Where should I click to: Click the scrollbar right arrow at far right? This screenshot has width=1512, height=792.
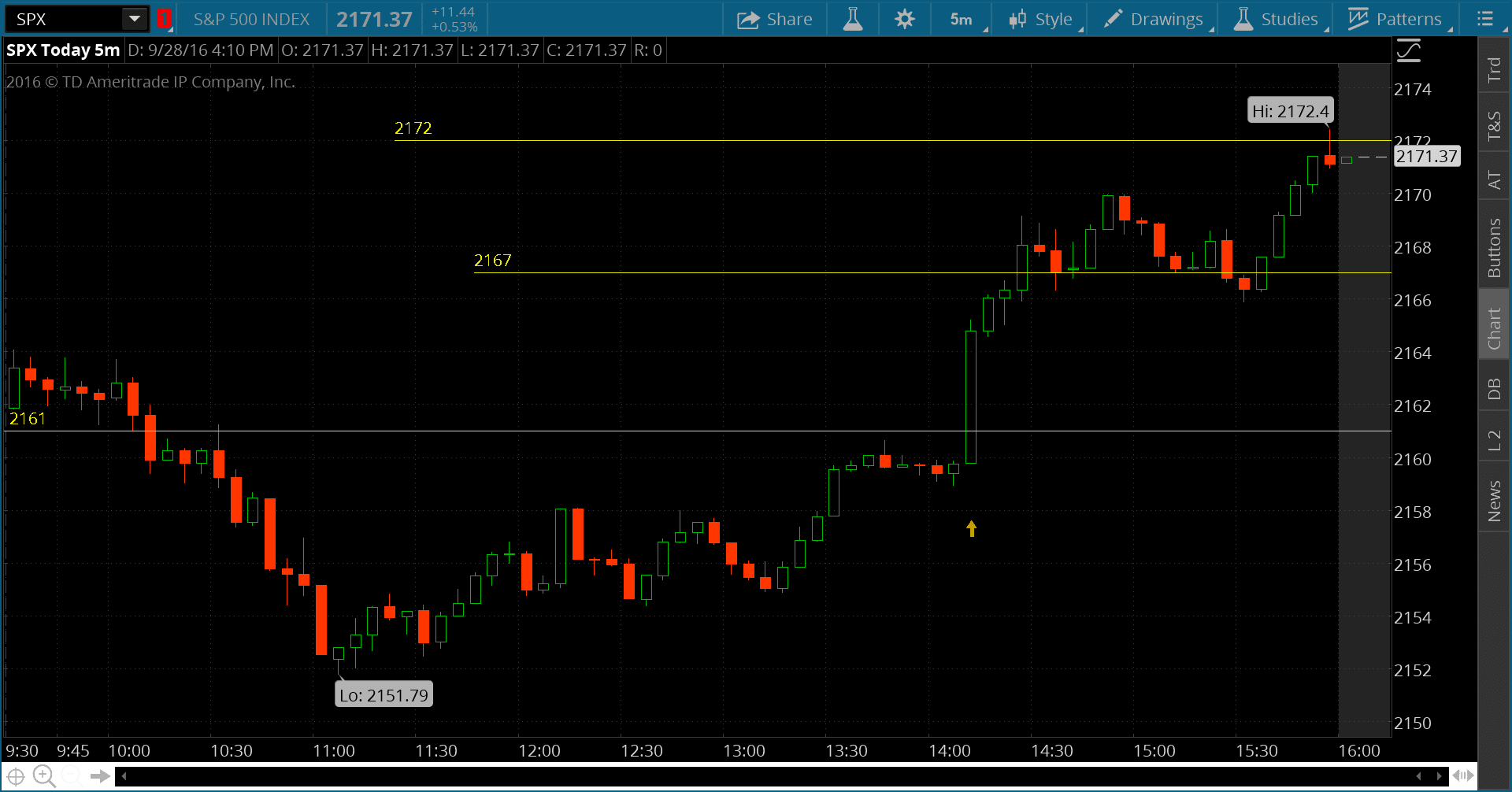tap(1439, 776)
